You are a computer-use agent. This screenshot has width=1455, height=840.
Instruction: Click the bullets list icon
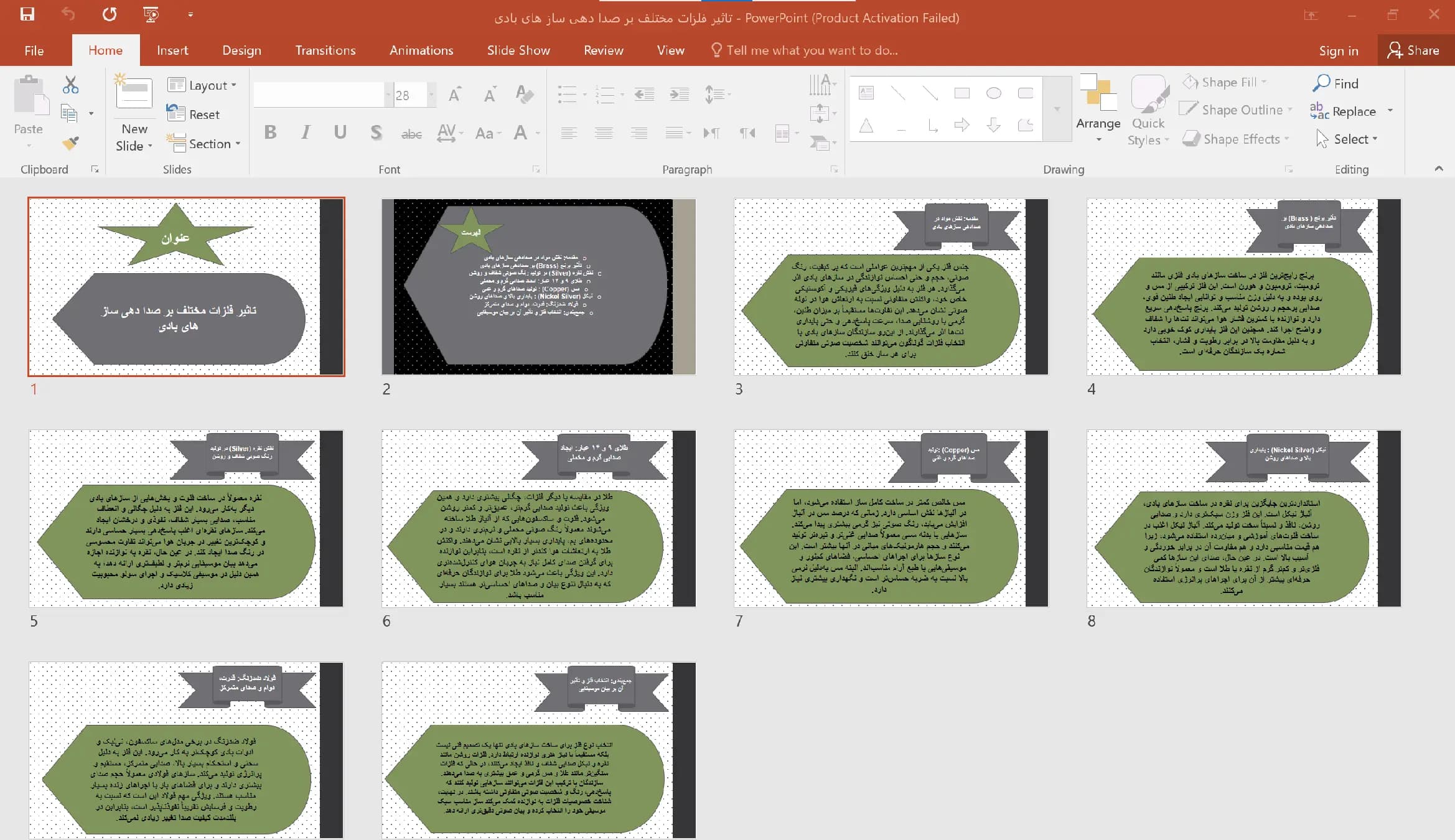click(x=567, y=95)
